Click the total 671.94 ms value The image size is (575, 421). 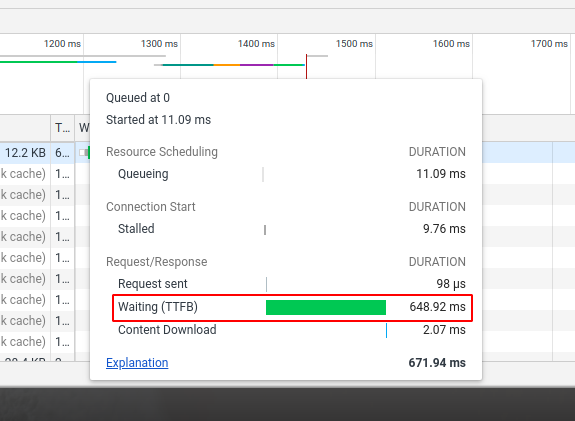437,363
